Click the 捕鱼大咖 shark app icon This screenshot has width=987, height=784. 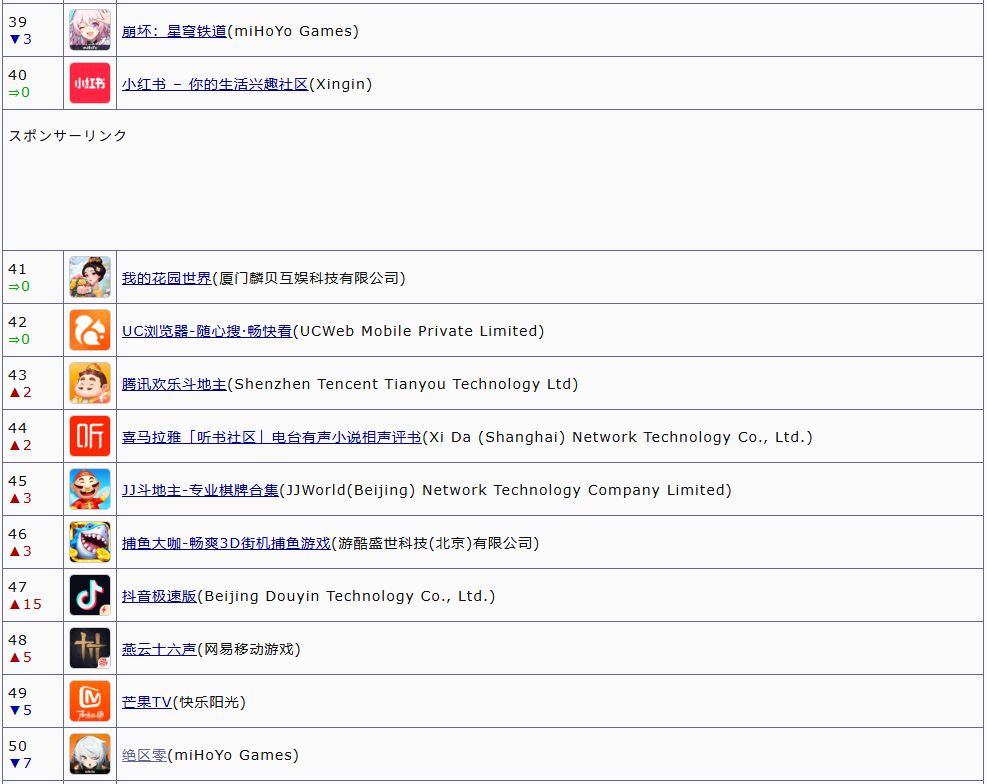point(90,542)
